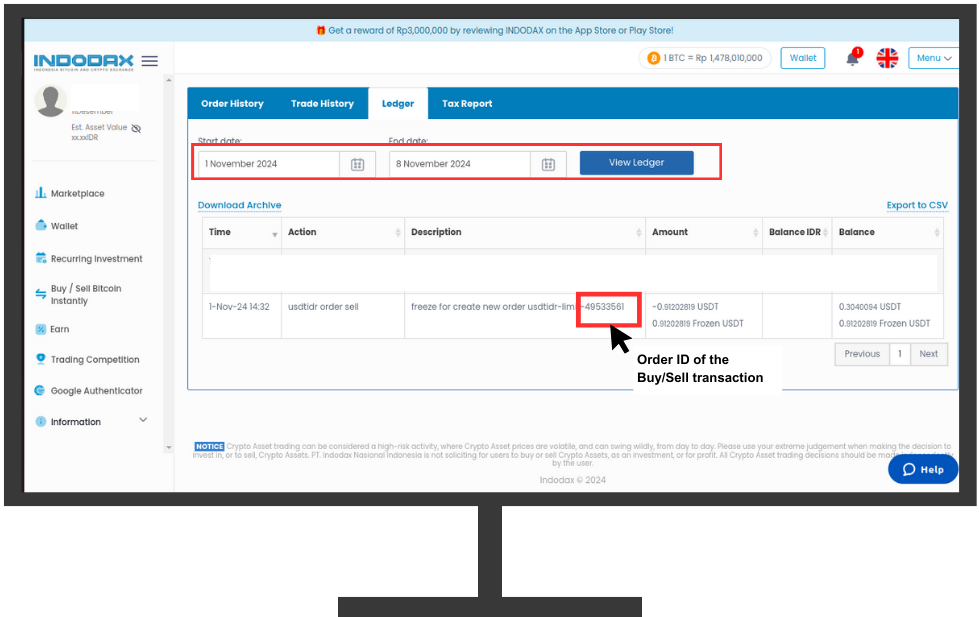Open Buy / Sell Bitcoin Instantly
This screenshot has height=617, width=979.
tap(86, 295)
